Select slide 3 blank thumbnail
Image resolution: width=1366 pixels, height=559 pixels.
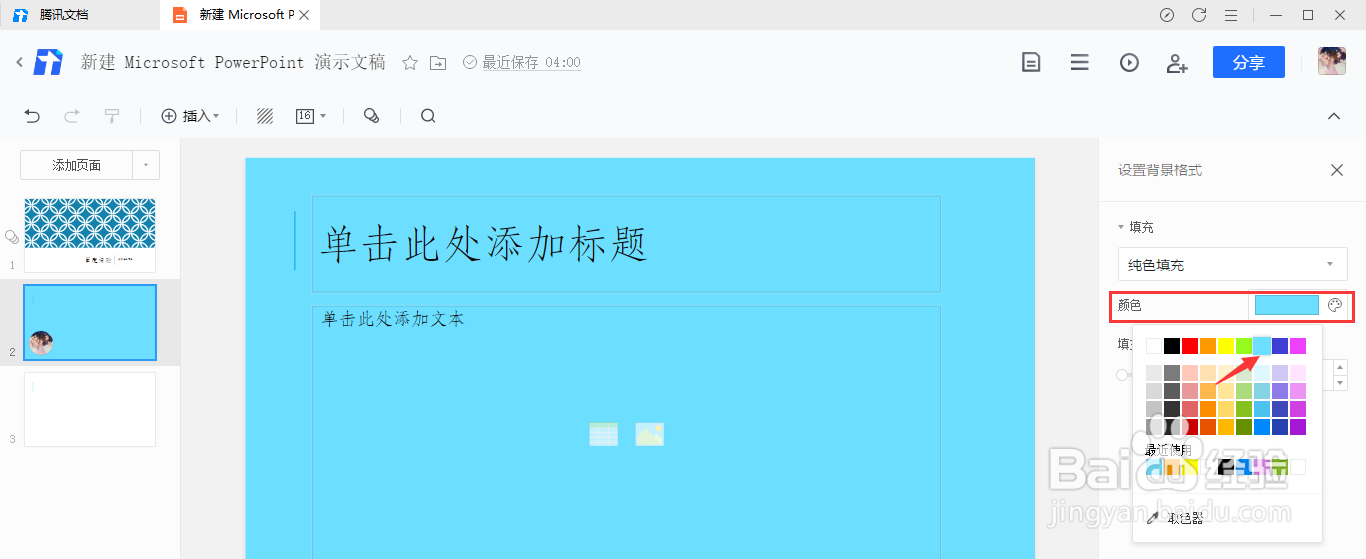[x=90, y=409]
